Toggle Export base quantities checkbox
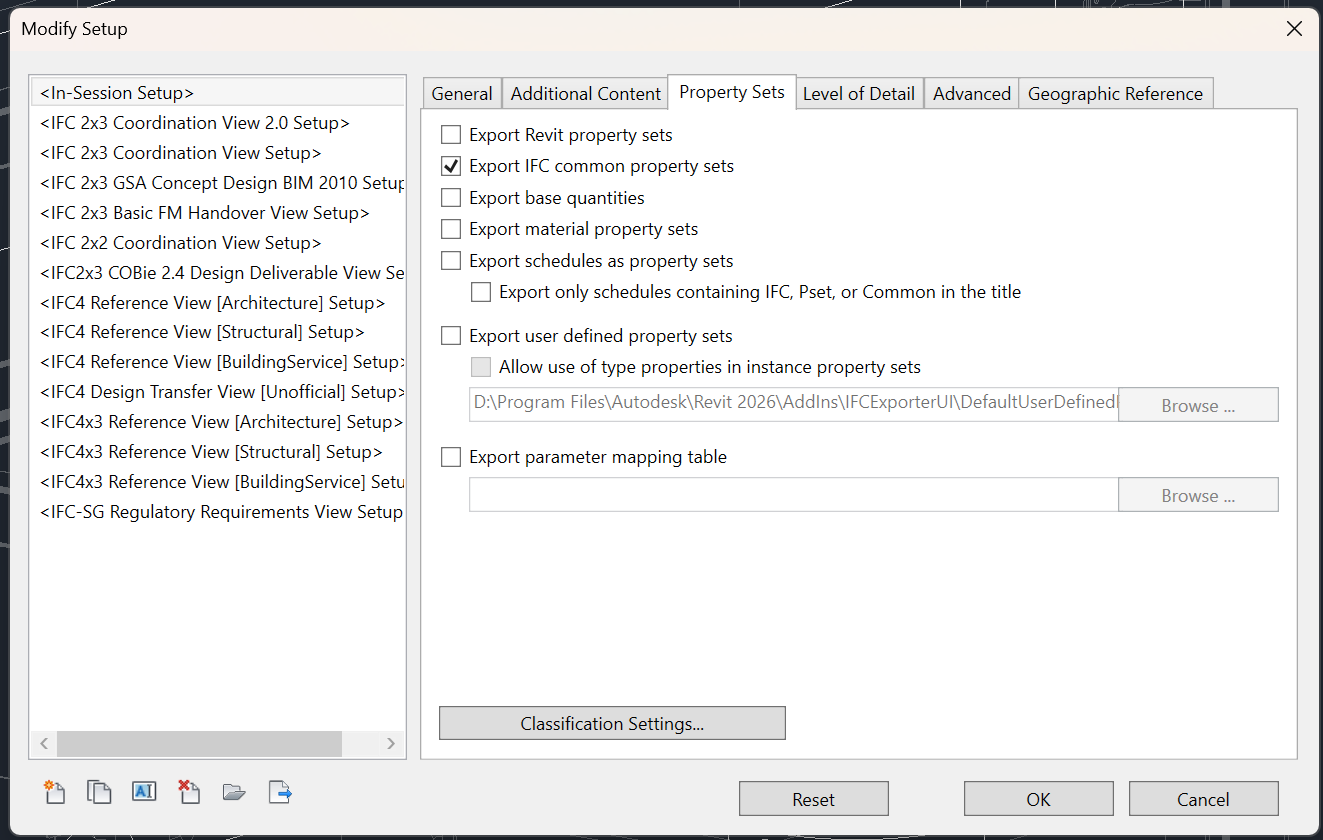This screenshot has height=840, width=1323. tap(451, 198)
